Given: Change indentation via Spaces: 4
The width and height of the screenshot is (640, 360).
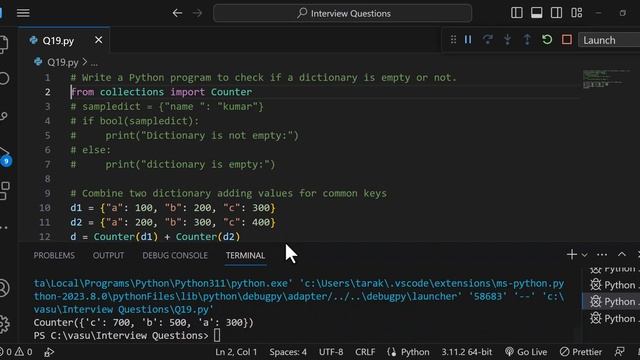Looking at the screenshot, I should (x=288, y=352).
